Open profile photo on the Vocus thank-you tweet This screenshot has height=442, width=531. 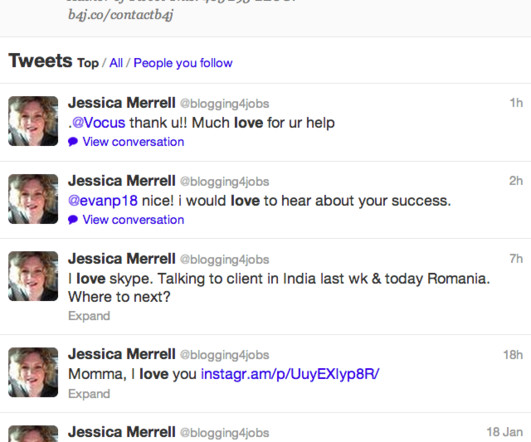coord(33,121)
